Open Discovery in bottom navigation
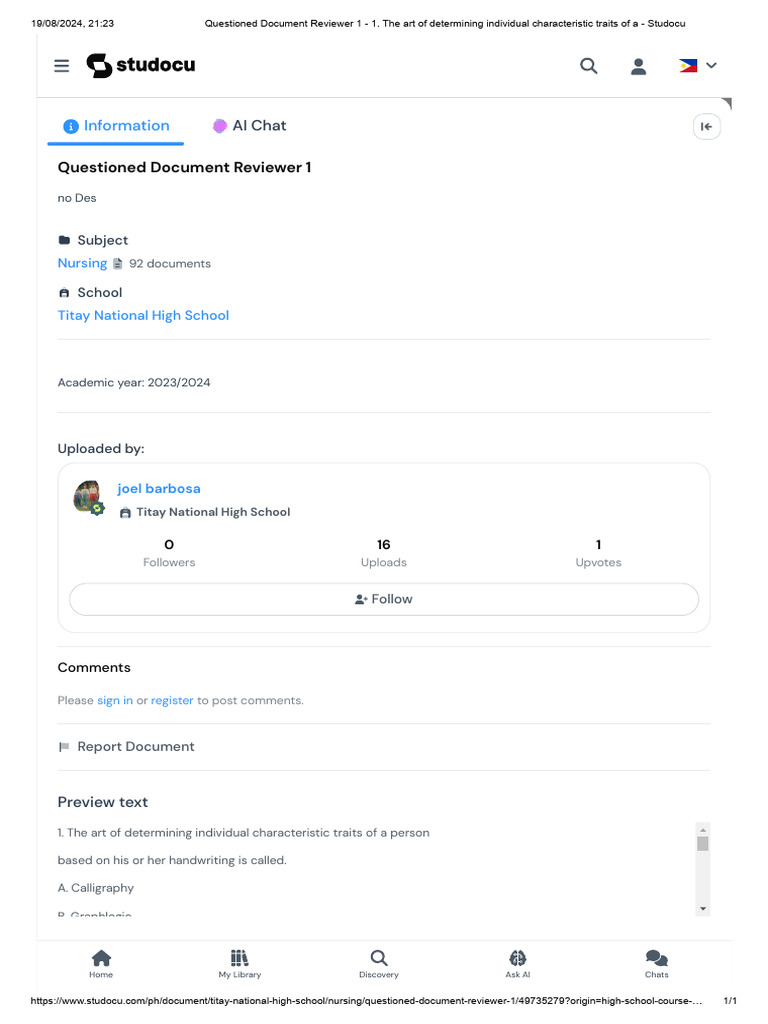The width and height of the screenshot is (768, 1024). click(379, 964)
